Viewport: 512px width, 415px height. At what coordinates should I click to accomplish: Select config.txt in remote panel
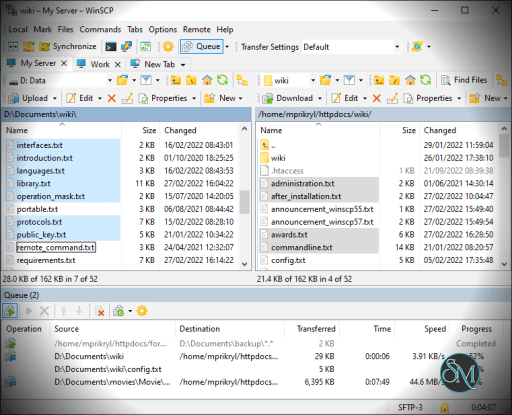288,260
